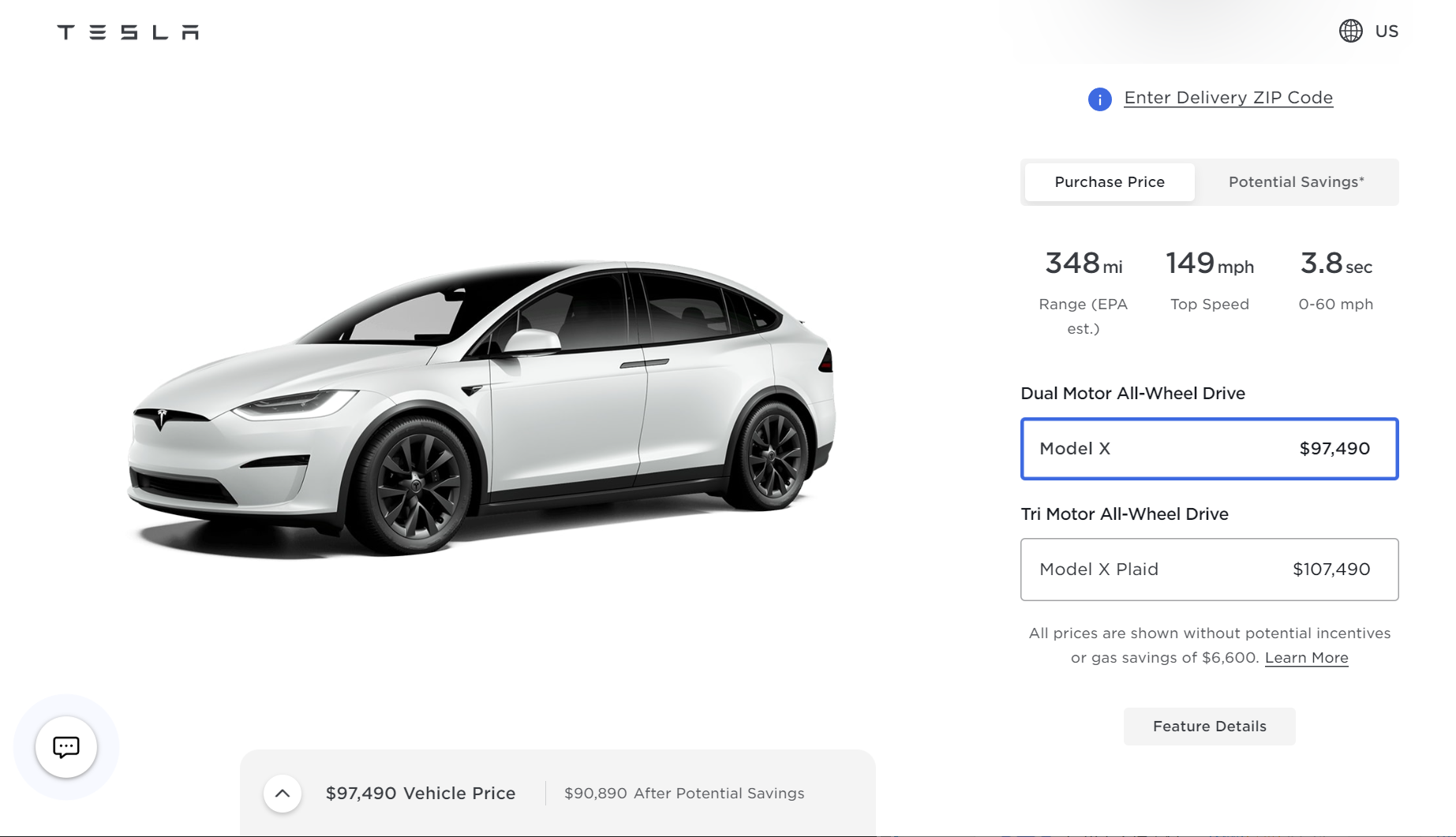Select the Model X trim option
Screen dimensions: 1456x837
point(1209,448)
